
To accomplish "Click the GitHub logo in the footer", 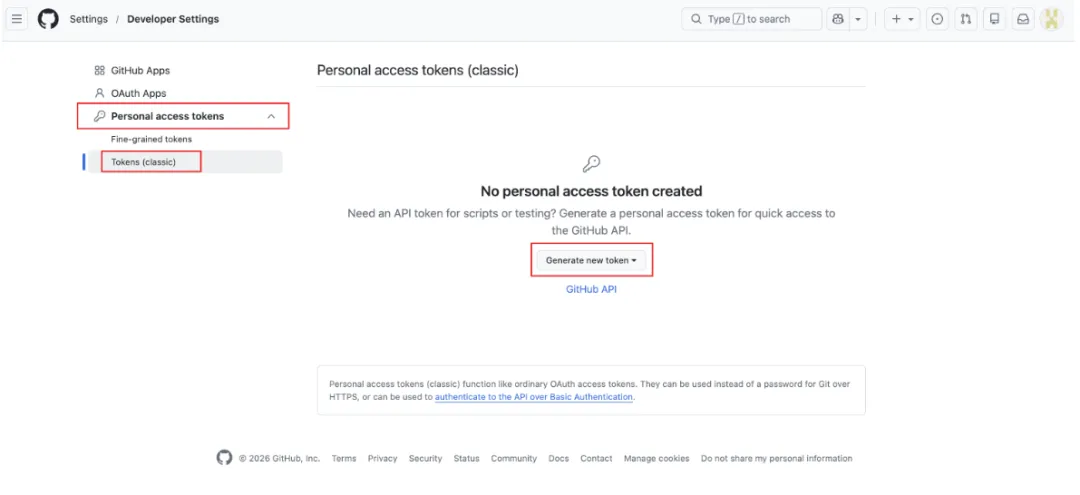I will pos(224,458).
